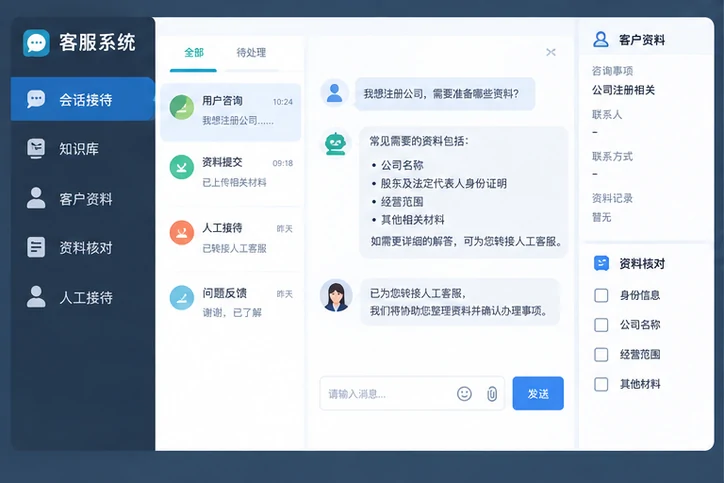Open the 资料提交 conversation title
This screenshot has height=483, width=724.
(222, 162)
